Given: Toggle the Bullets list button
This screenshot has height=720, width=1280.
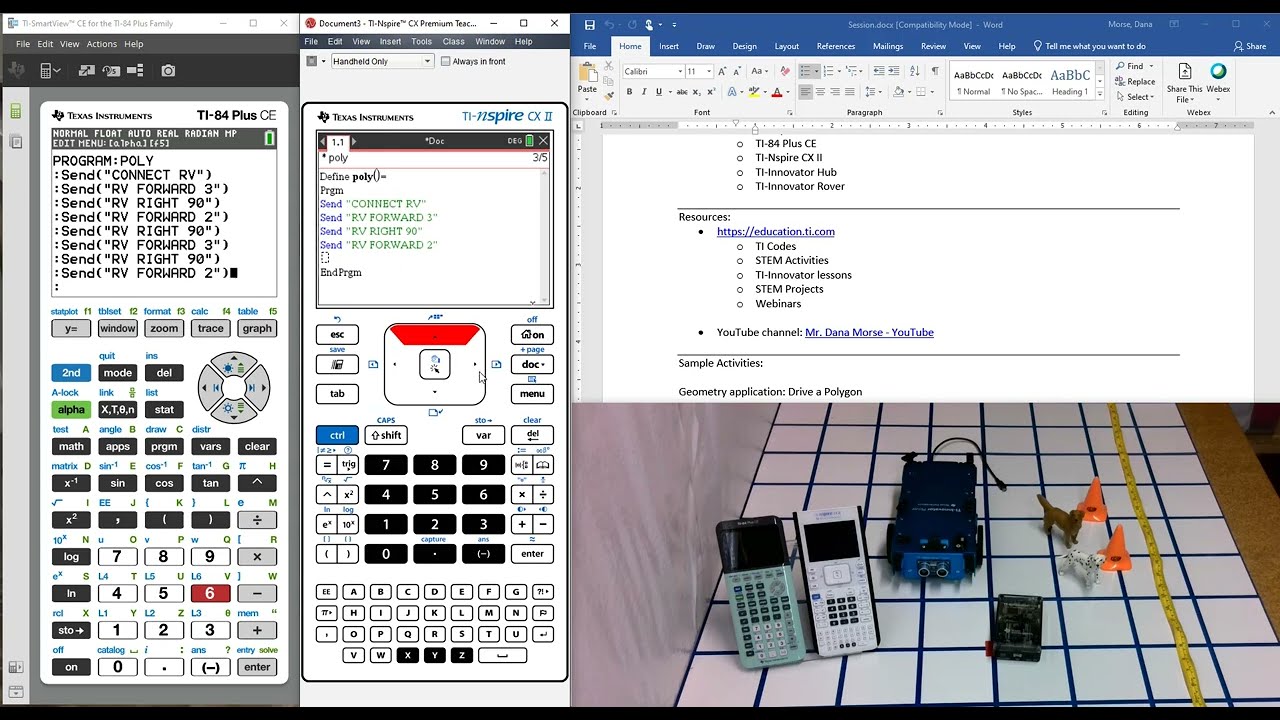Looking at the screenshot, I should tap(806, 71).
